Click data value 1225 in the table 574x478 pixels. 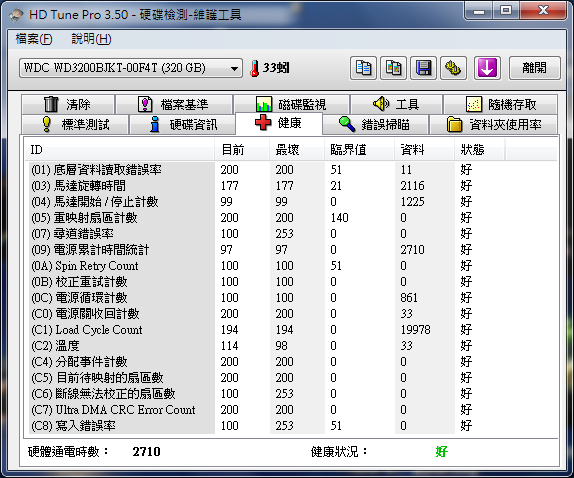[412, 202]
